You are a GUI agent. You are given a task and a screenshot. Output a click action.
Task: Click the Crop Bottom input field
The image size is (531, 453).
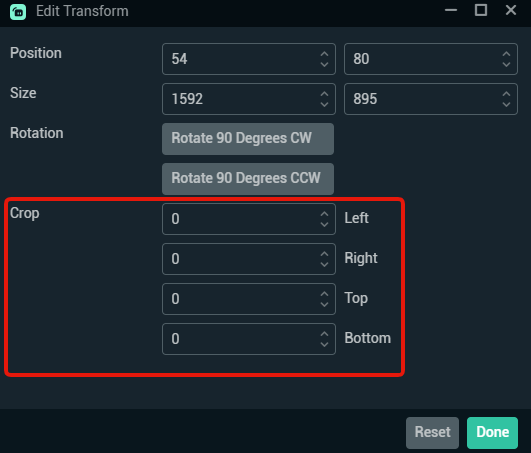pyautogui.click(x=249, y=339)
